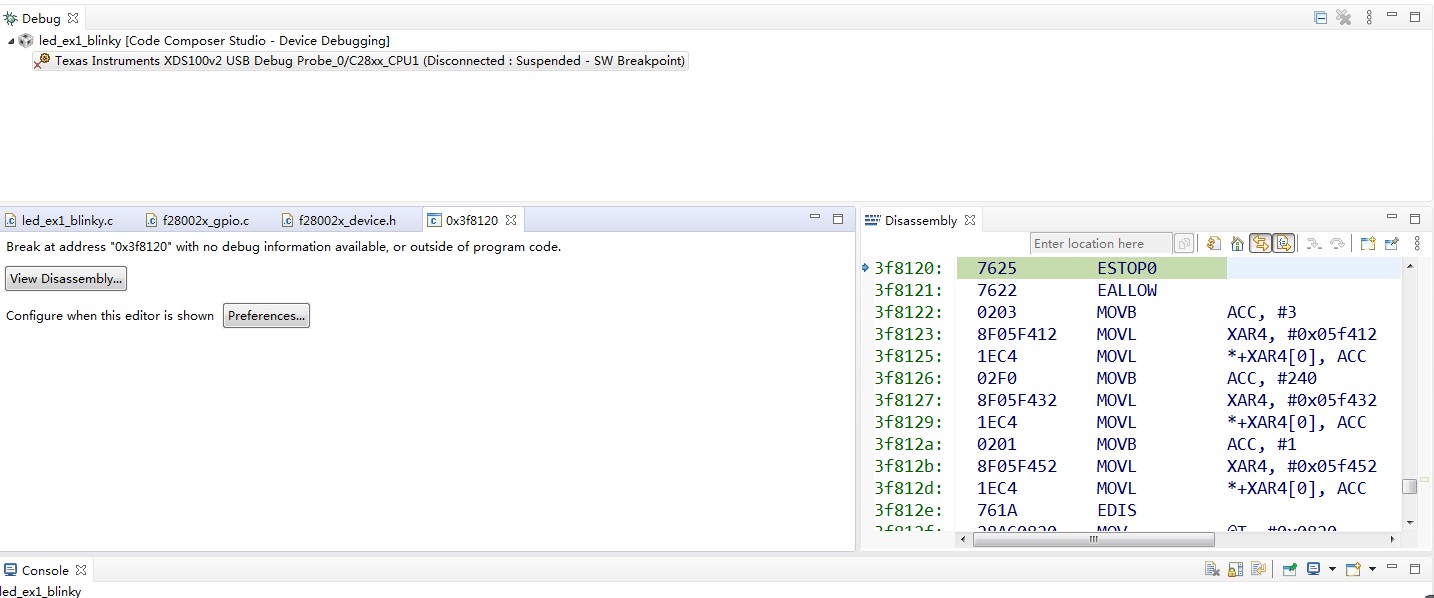This screenshot has width=1434, height=598.
Task: Collapse all in the Debug view
Action: coord(1320,18)
